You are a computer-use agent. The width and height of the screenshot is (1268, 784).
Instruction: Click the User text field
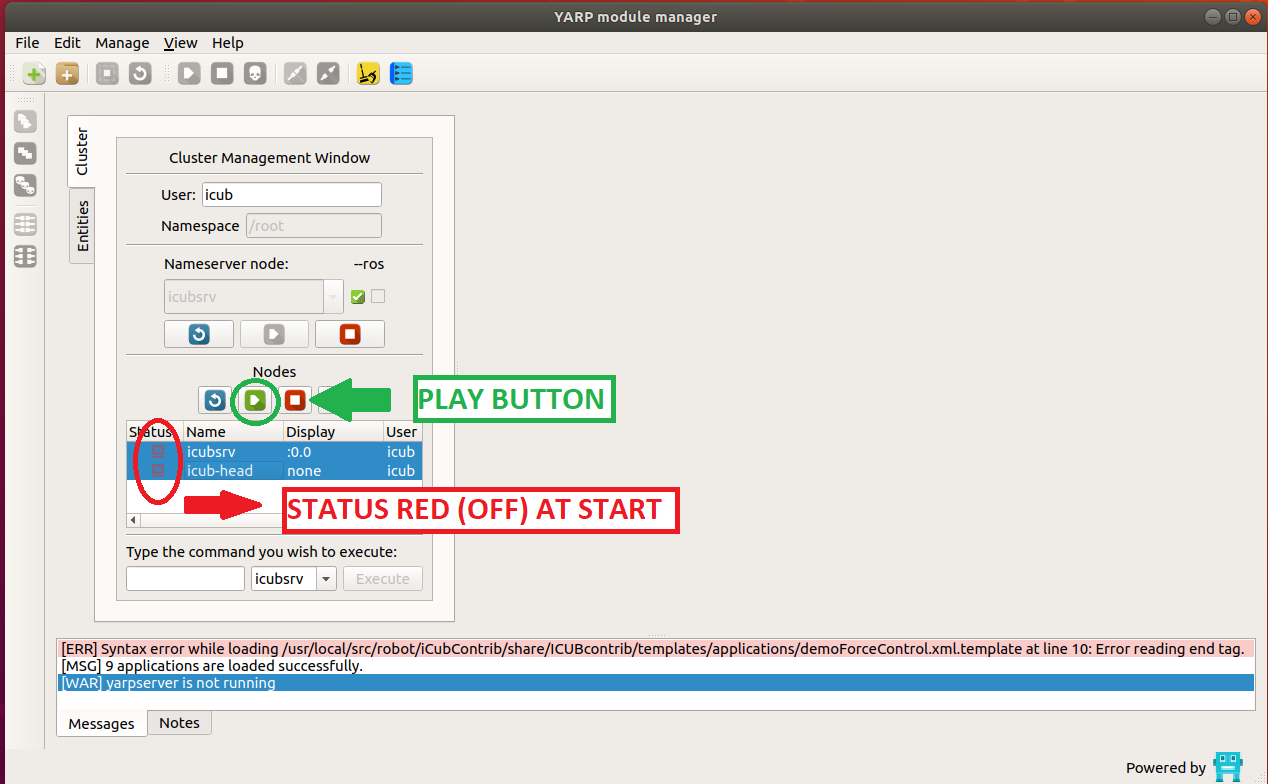click(291, 195)
